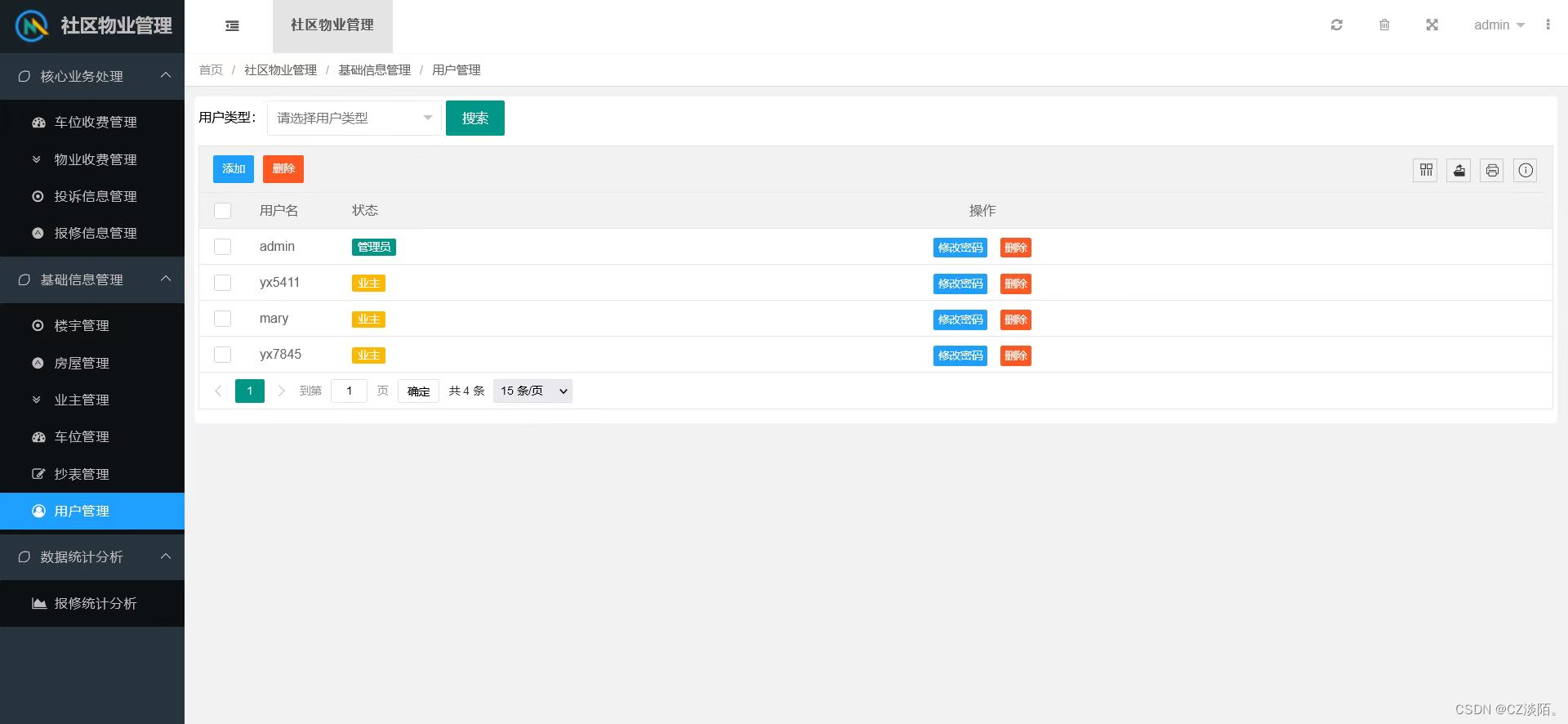Open the 用户类型 dropdown

click(354, 118)
